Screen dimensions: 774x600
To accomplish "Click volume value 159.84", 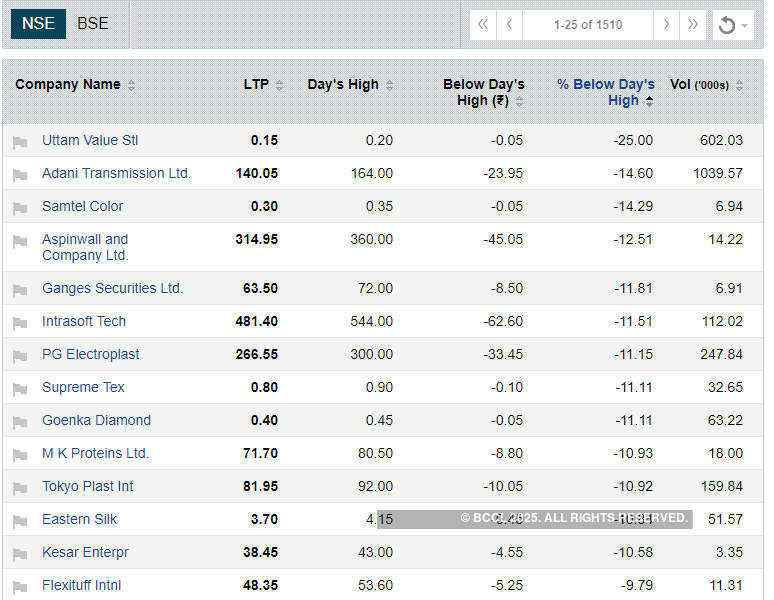I will (x=722, y=487).
